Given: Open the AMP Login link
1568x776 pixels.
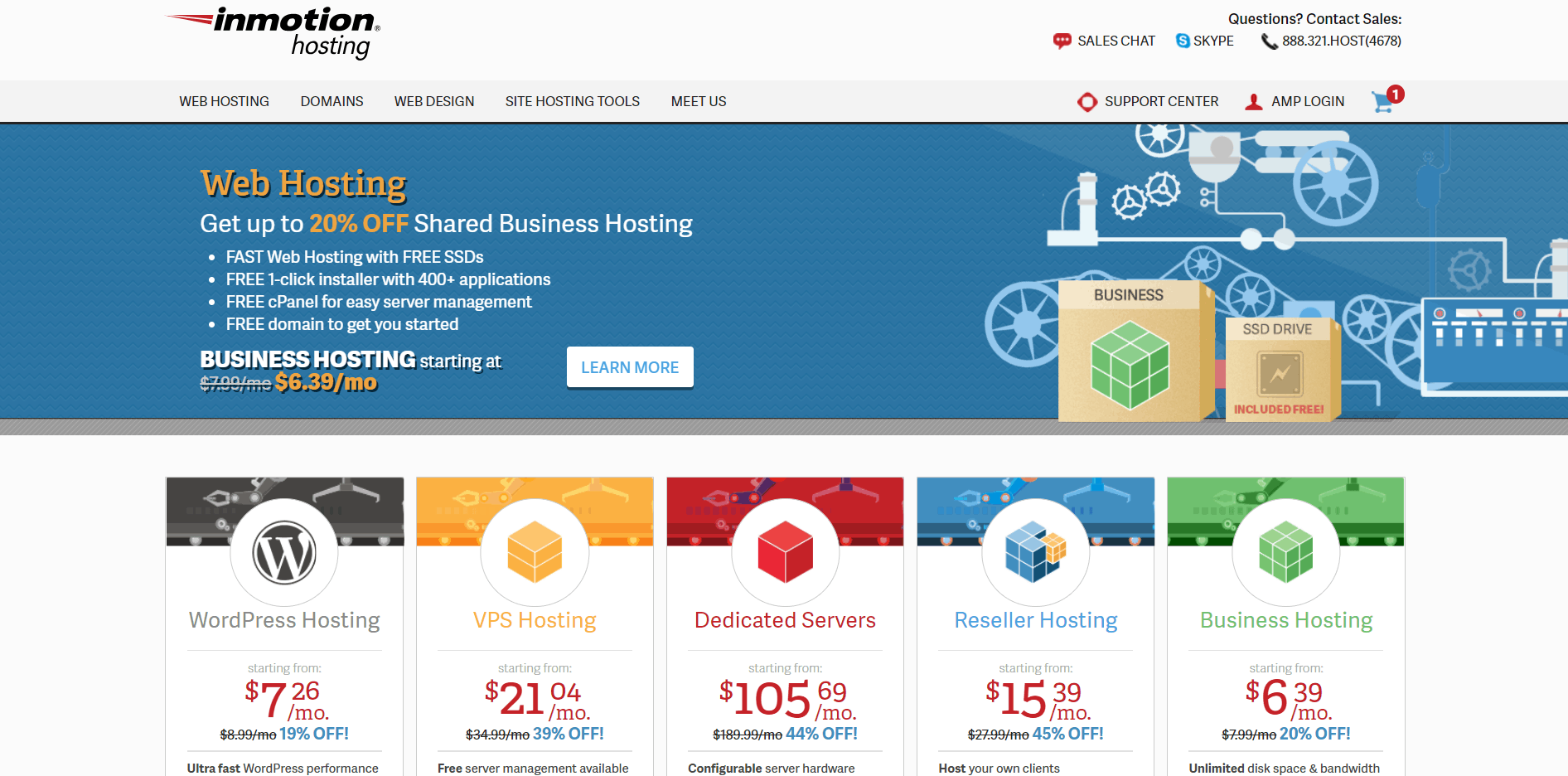Looking at the screenshot, I should 1308,101.
